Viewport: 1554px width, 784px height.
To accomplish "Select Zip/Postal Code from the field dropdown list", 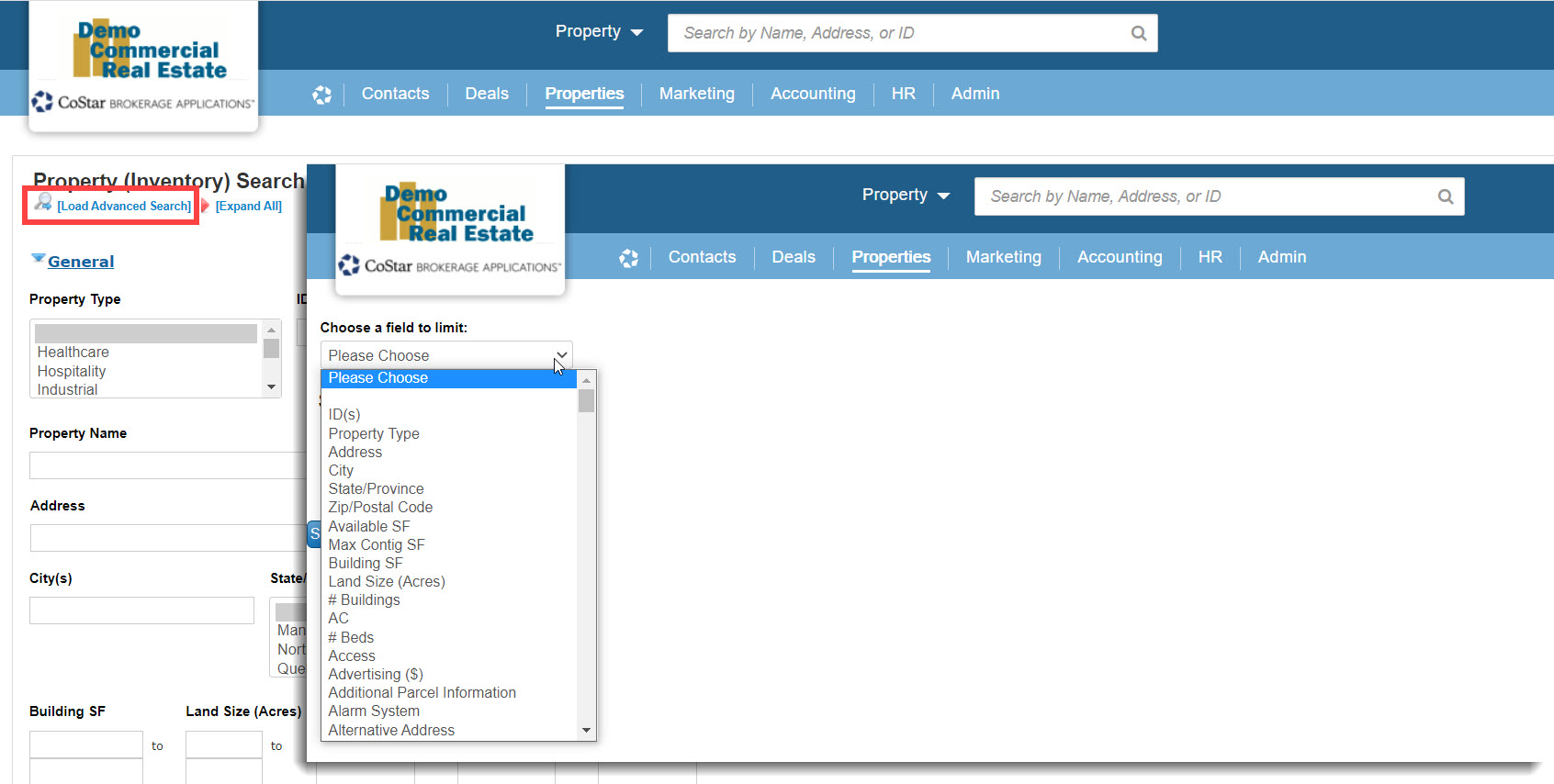I will [449, 508].
